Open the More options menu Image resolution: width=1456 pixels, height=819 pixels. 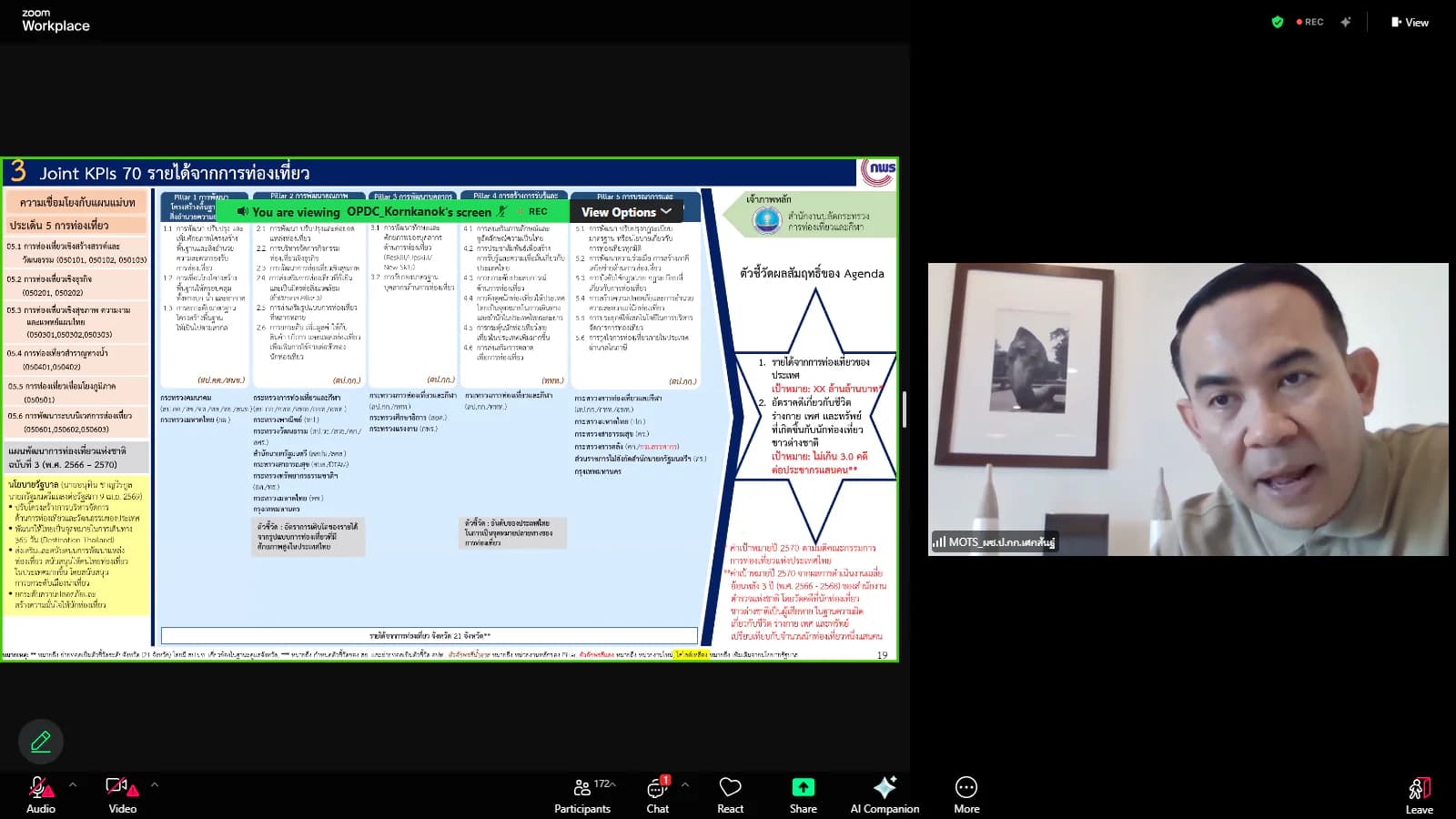966,794
